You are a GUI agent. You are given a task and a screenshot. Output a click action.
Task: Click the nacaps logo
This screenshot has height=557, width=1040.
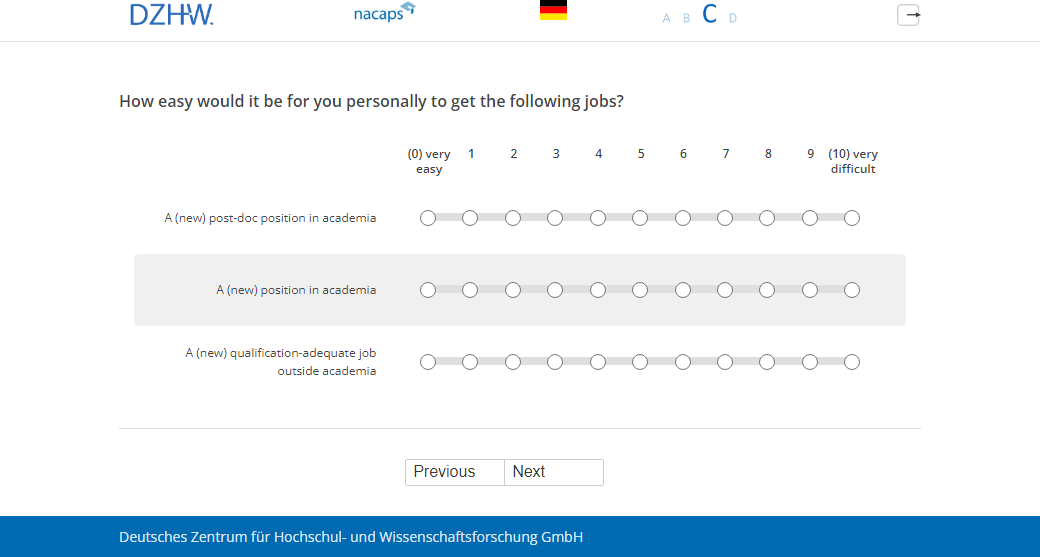384,14
